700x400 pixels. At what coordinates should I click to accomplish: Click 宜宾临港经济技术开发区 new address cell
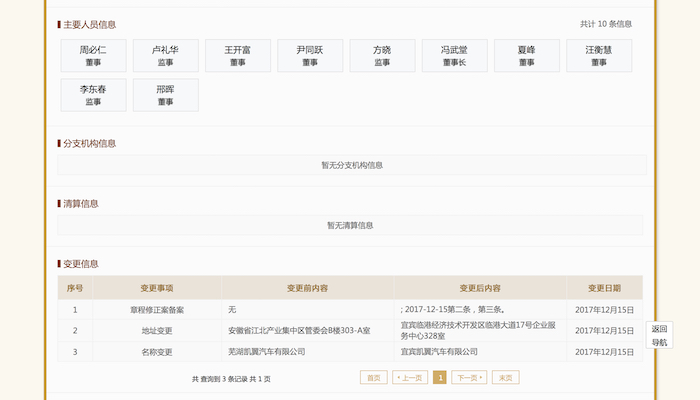pos(478,330)
